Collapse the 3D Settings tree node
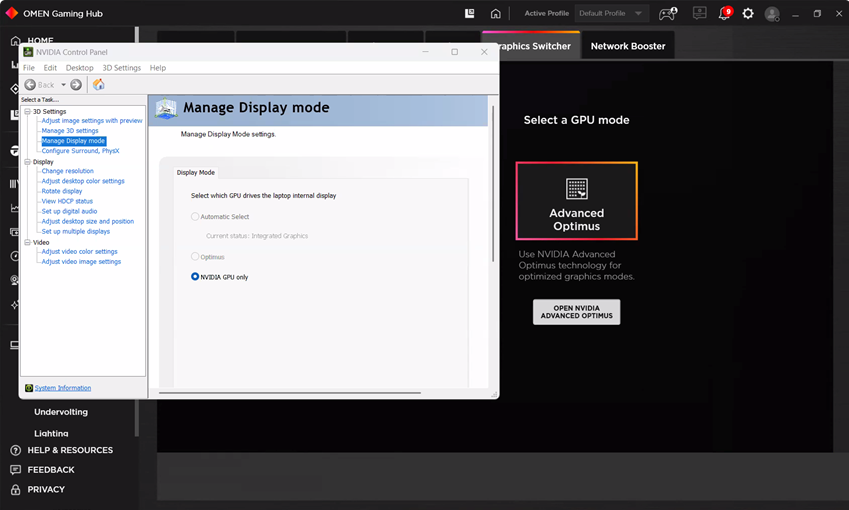 pos(28,112)
